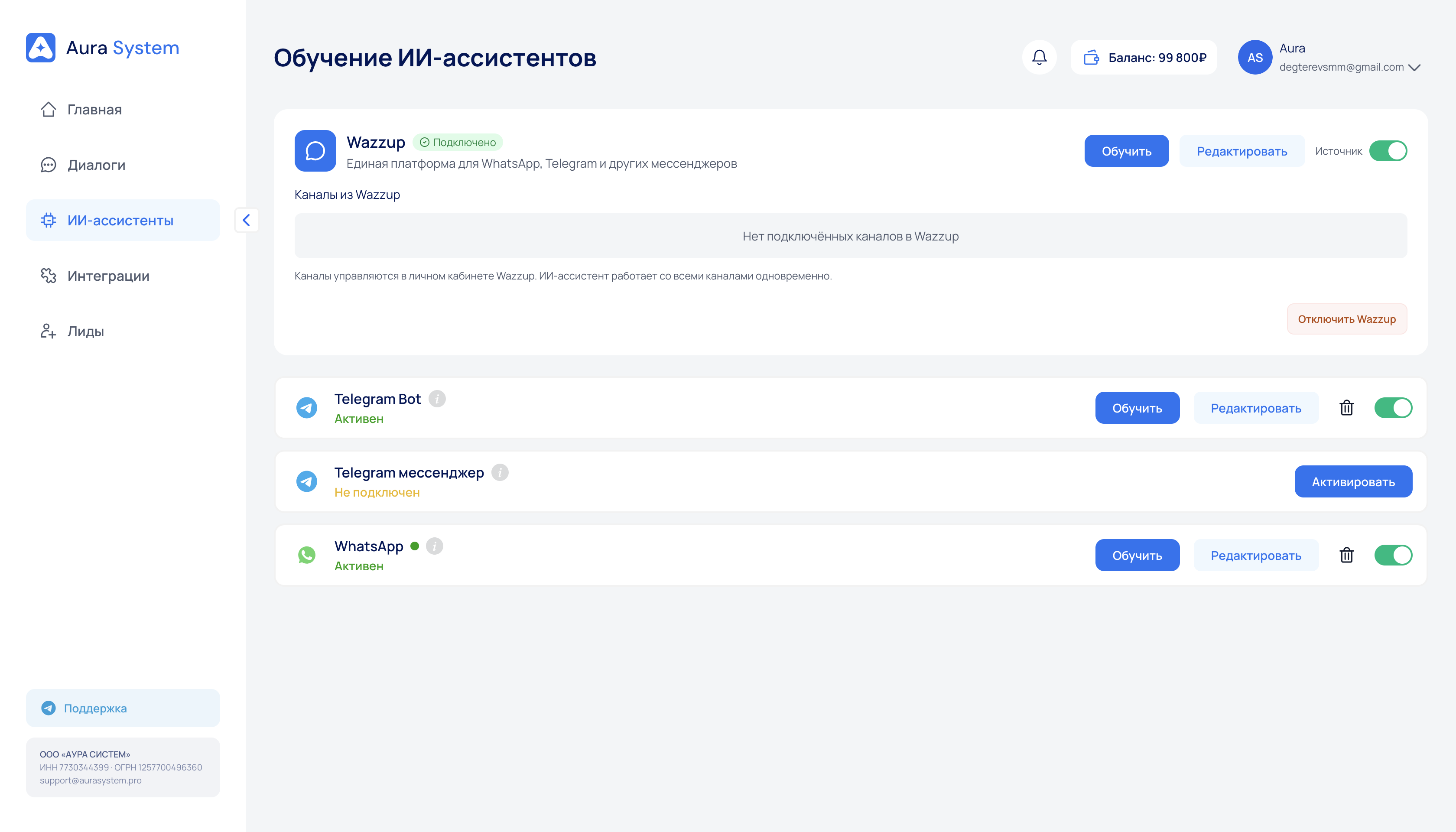Click the WhatsApp trash icon
Viewport: 1456px width, 832px height.
1346,555
